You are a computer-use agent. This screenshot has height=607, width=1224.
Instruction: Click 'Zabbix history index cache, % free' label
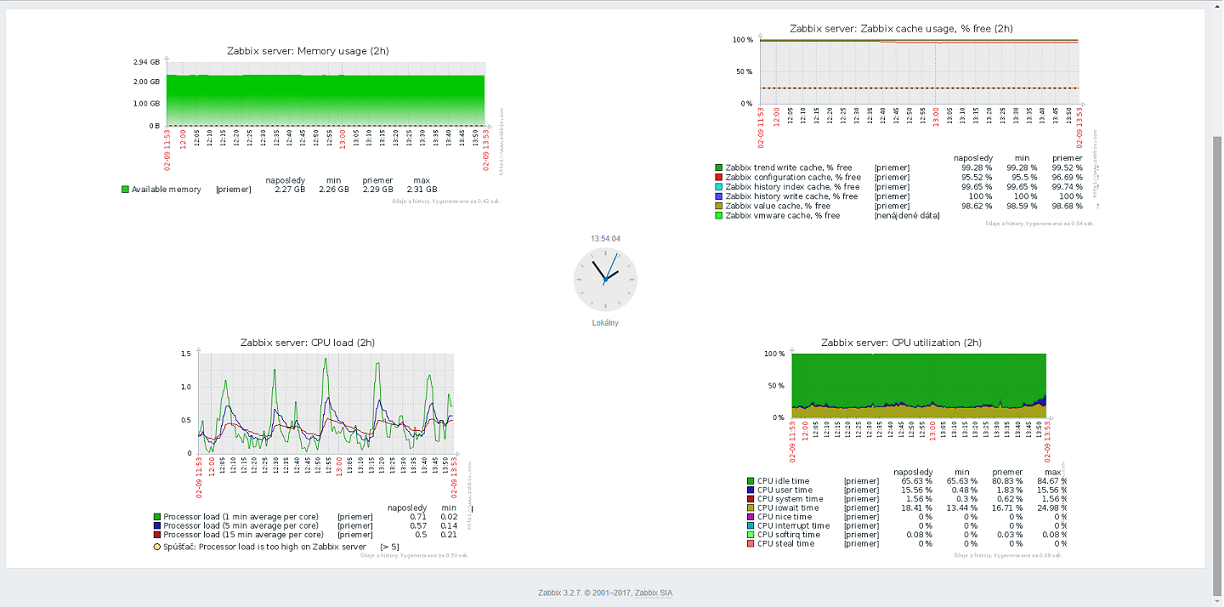point(792,187)
